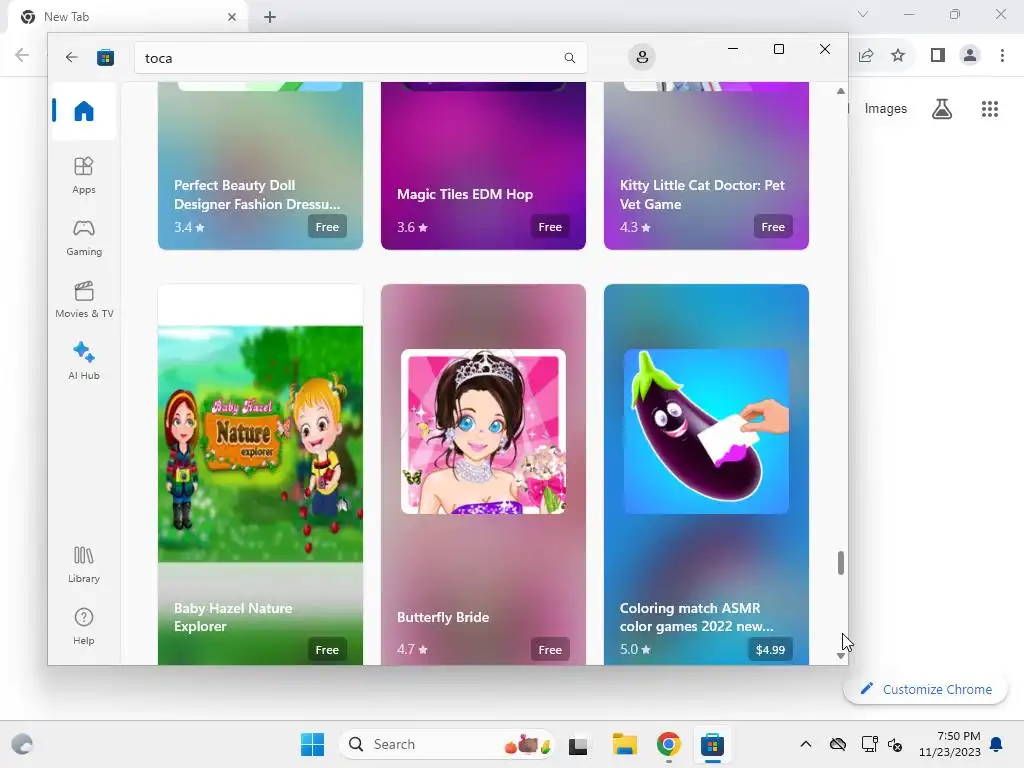Click the Store scrollbar up arrow

[840, 91]
